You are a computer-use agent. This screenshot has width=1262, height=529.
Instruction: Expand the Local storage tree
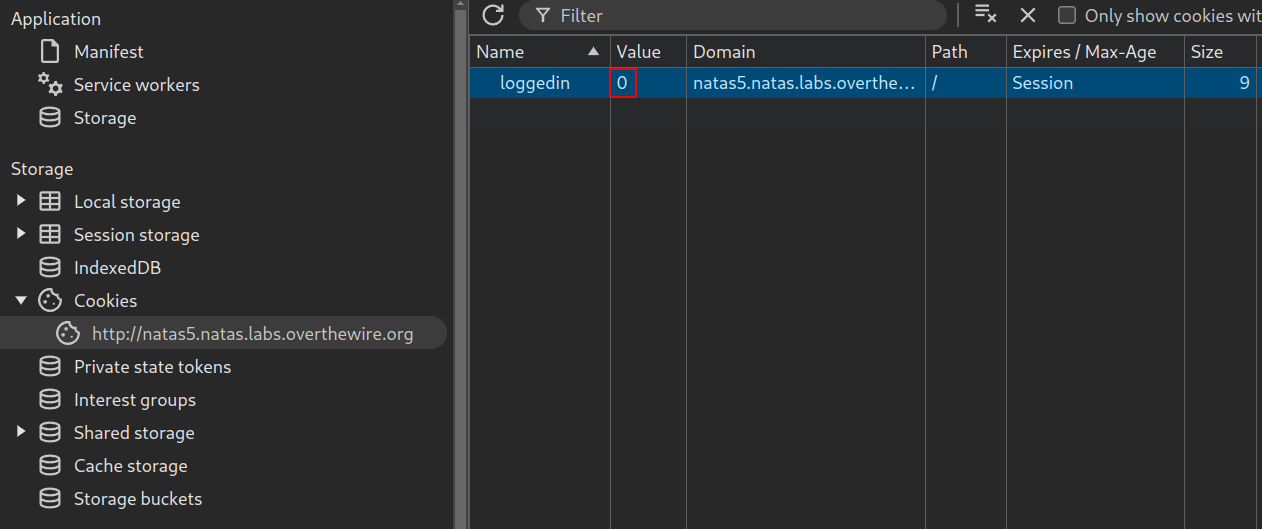click(x=21, y=201)
